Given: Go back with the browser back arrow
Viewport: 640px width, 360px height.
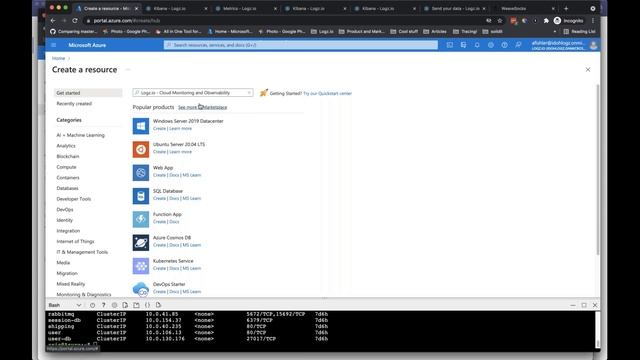Looking at the screenshot, I should coord(53,20).
